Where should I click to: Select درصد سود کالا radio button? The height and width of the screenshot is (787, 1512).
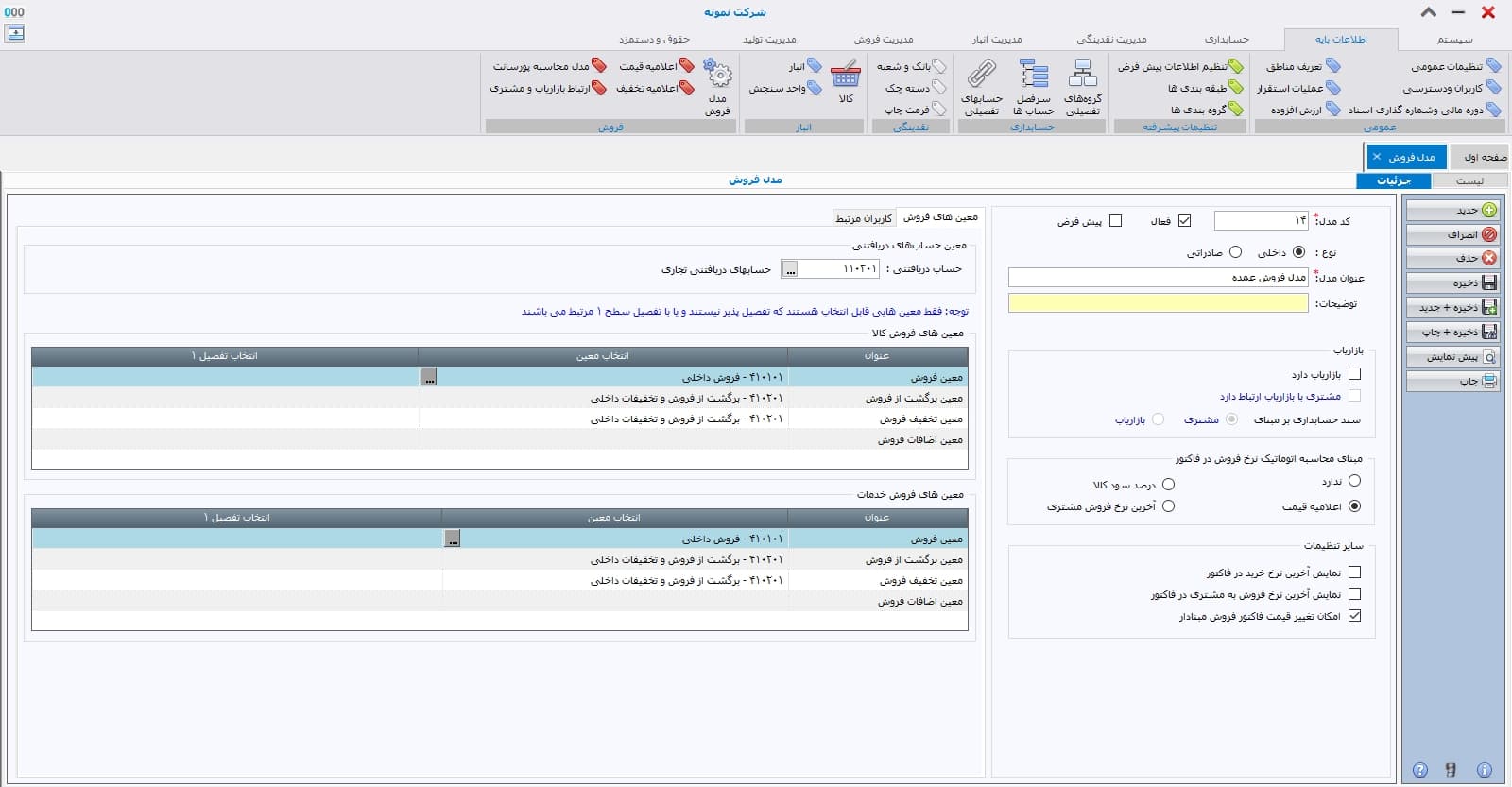pyautogui.click(x=1168, y=484)
